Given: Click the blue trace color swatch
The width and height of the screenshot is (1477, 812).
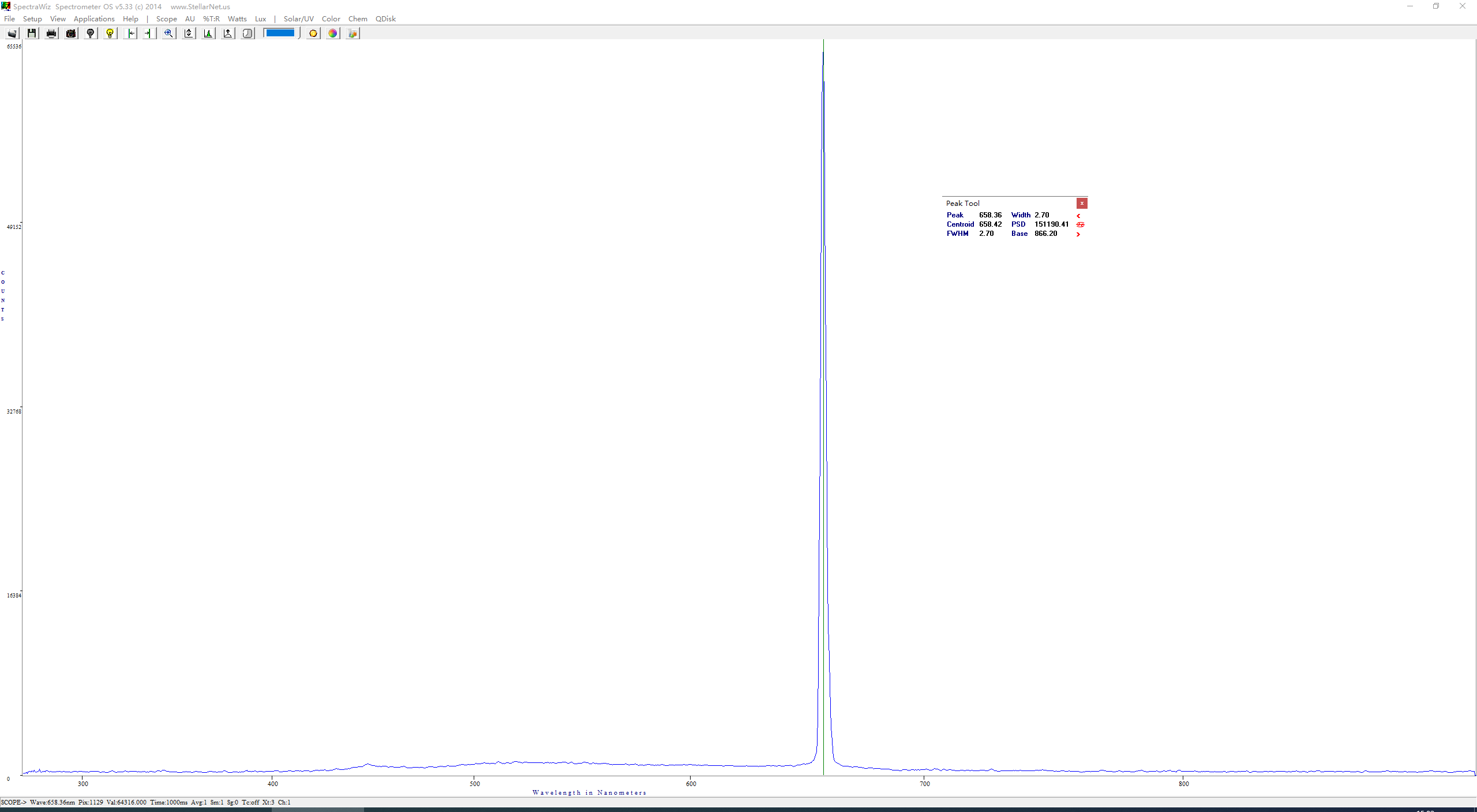Looking at the screenshot, I should pos(280,33).
